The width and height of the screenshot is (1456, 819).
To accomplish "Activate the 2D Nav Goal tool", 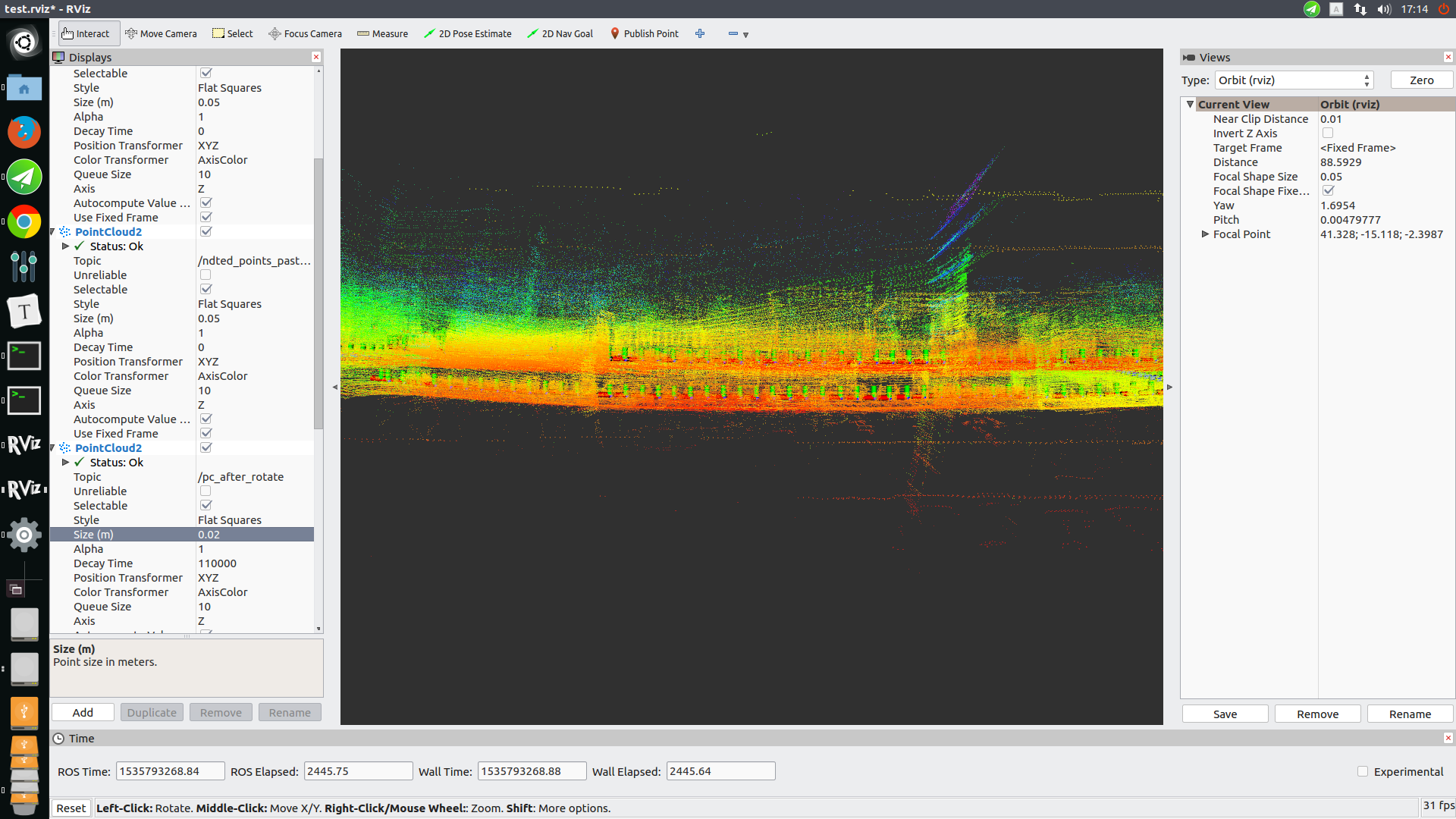I will click(560, 33).
